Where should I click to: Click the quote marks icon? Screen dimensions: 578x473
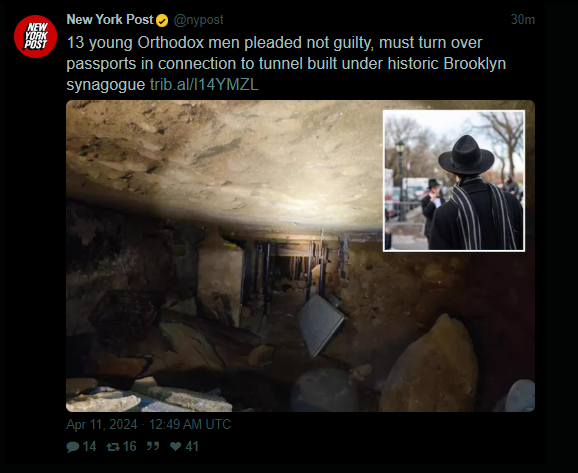[153, 446]
